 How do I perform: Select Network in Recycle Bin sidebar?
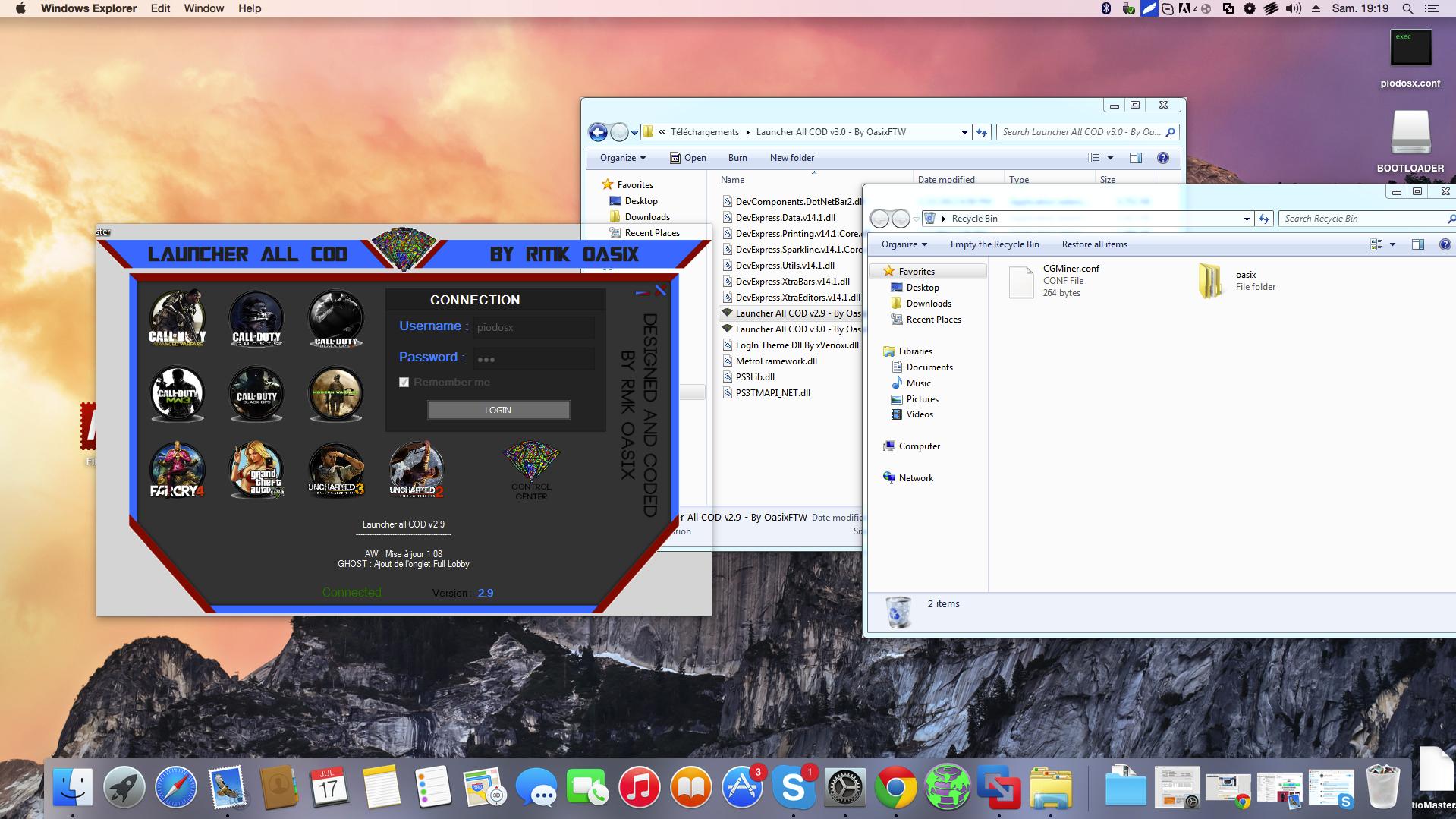(x=908, y=478)
